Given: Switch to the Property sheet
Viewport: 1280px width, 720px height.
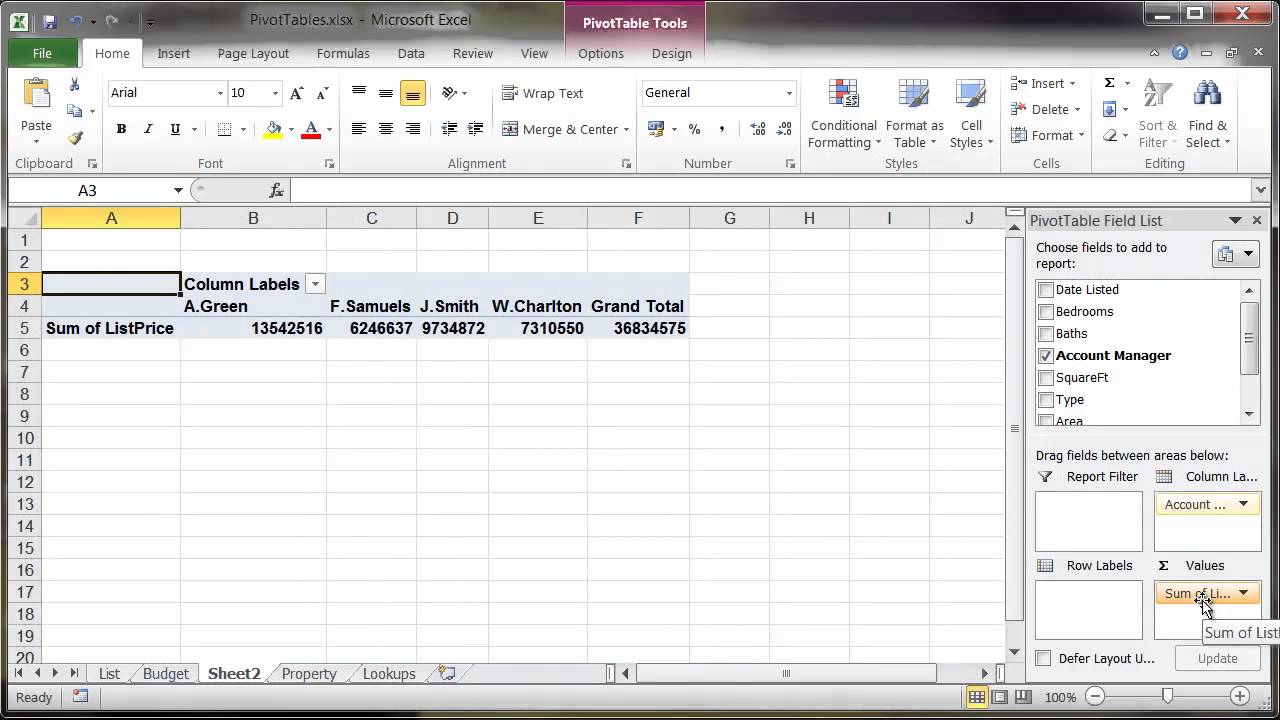Looking at the screenshot, I should (309, 673).
